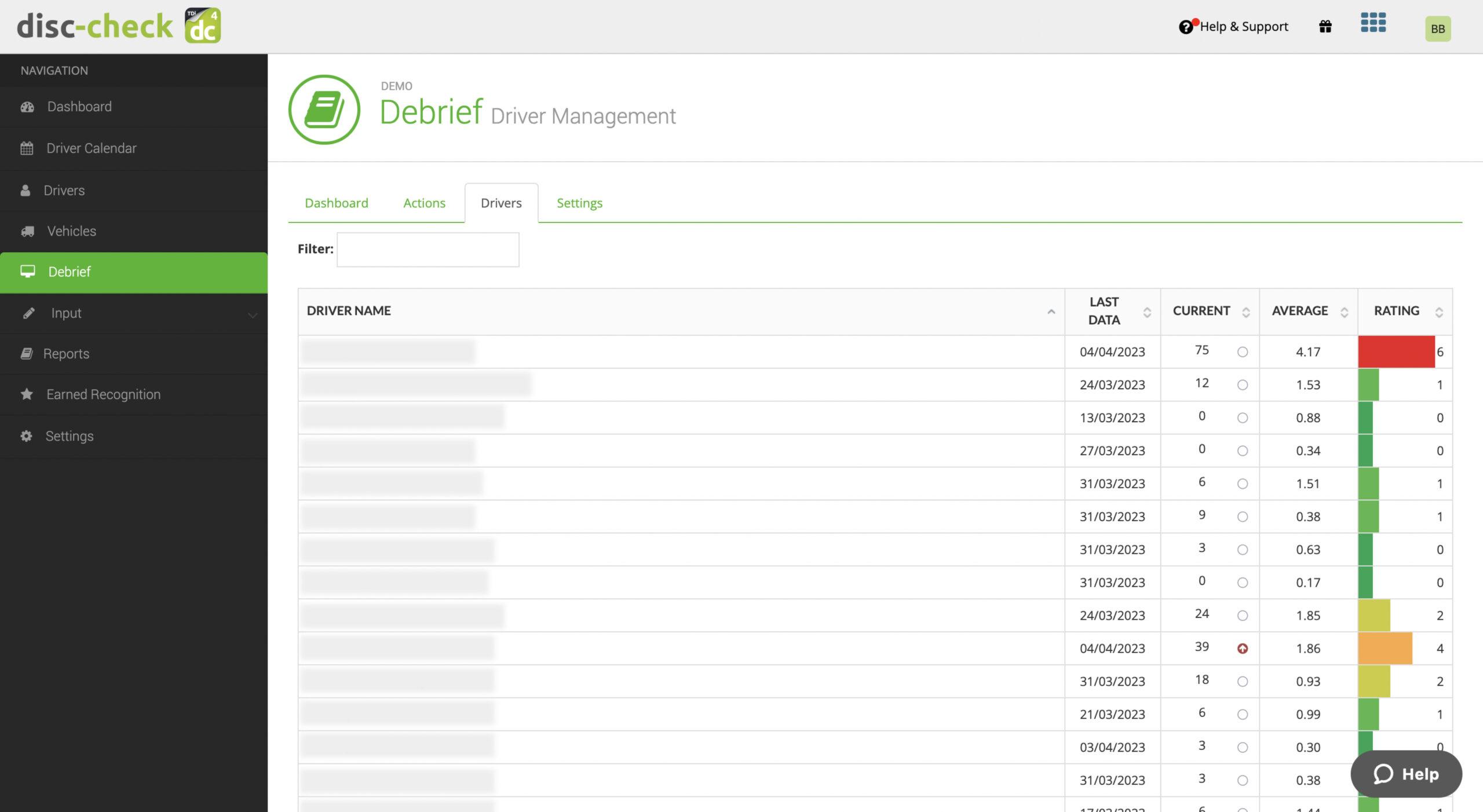
Task: Click current value 39
Action: tap(1201, 647)
